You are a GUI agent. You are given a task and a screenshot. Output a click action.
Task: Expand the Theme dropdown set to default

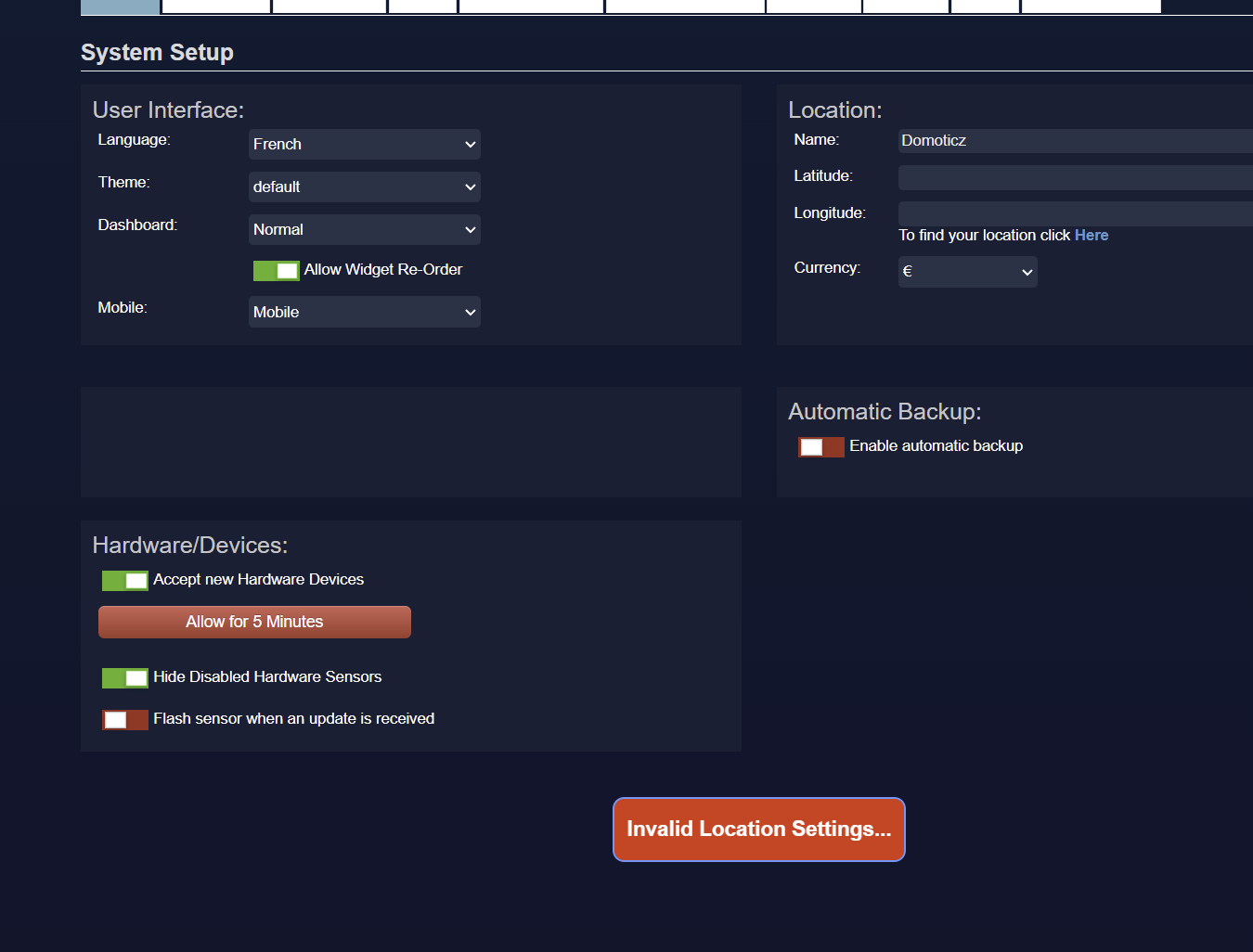[x=364, y=187]
